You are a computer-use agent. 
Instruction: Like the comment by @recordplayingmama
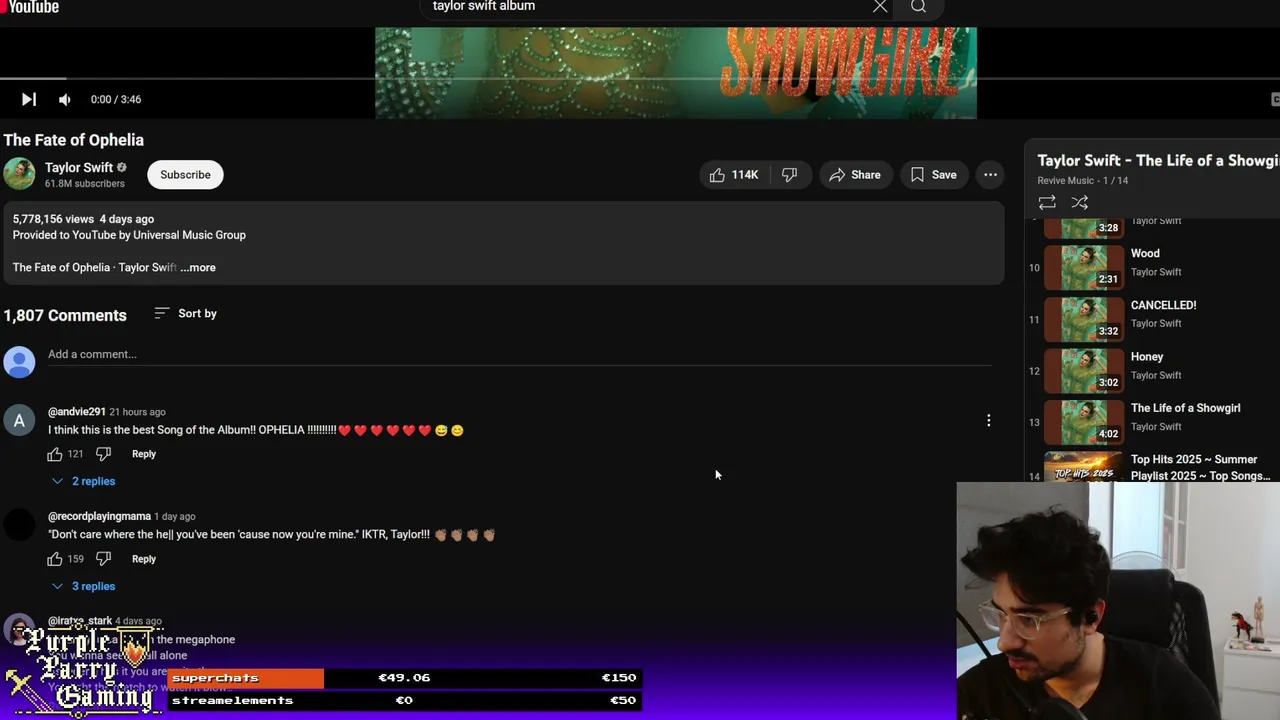(55, 559)
